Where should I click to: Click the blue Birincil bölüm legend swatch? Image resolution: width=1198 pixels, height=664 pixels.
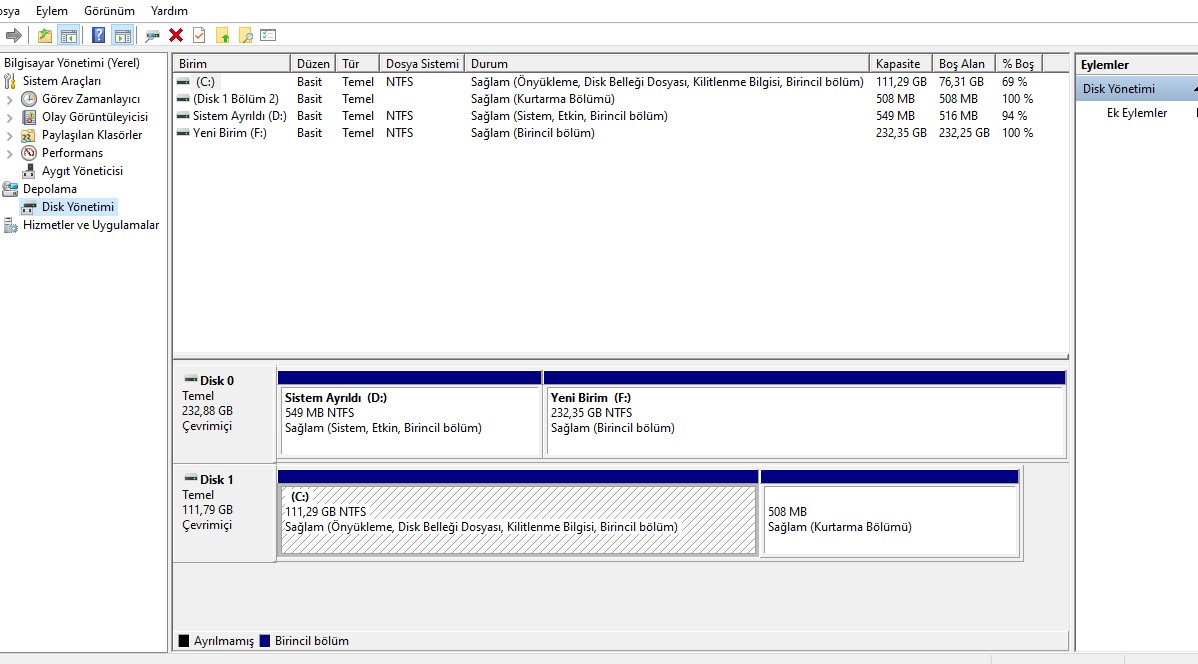tap(265, 641)
